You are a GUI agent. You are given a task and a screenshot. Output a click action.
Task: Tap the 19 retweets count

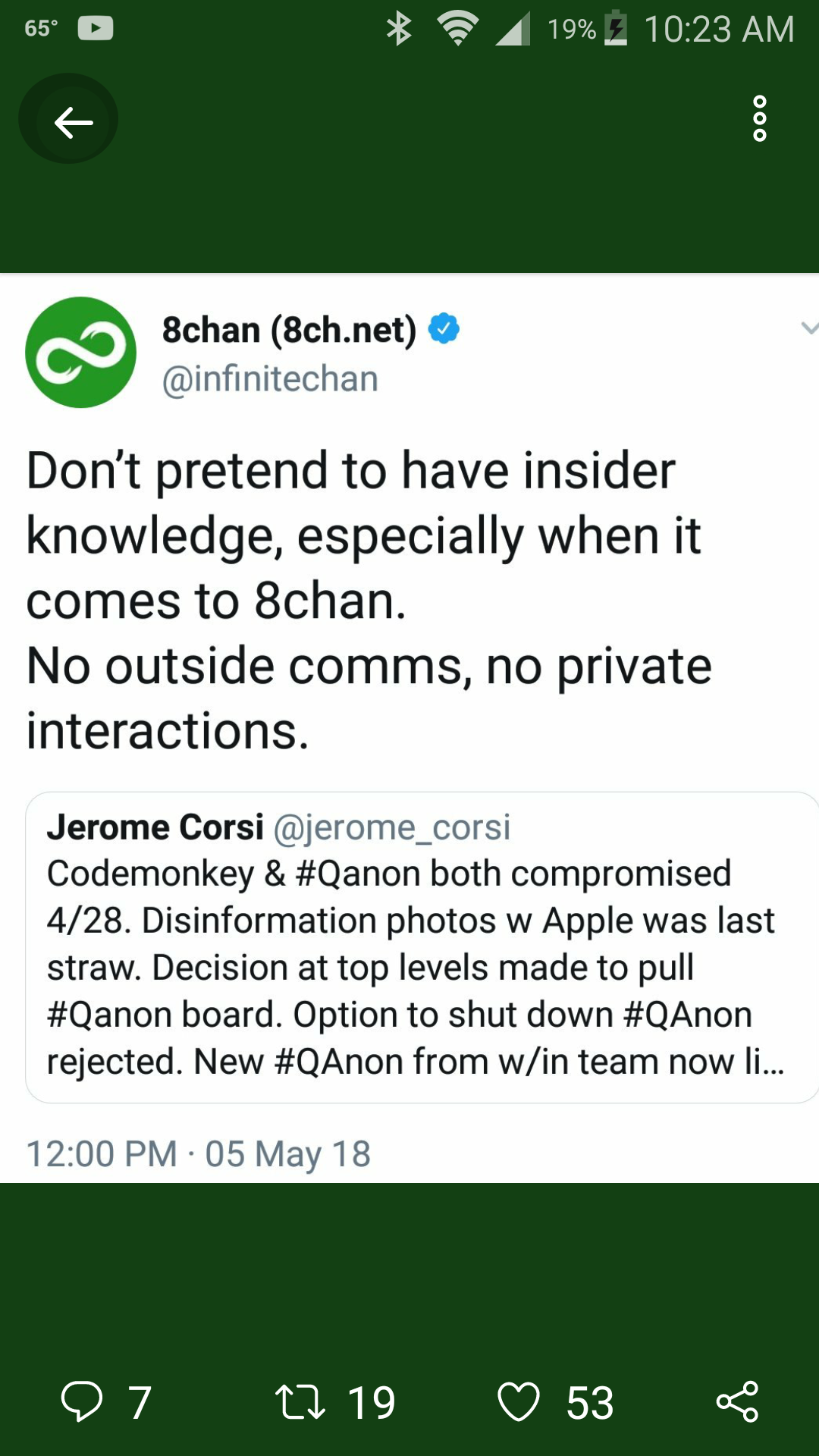tap(372, 1403)
